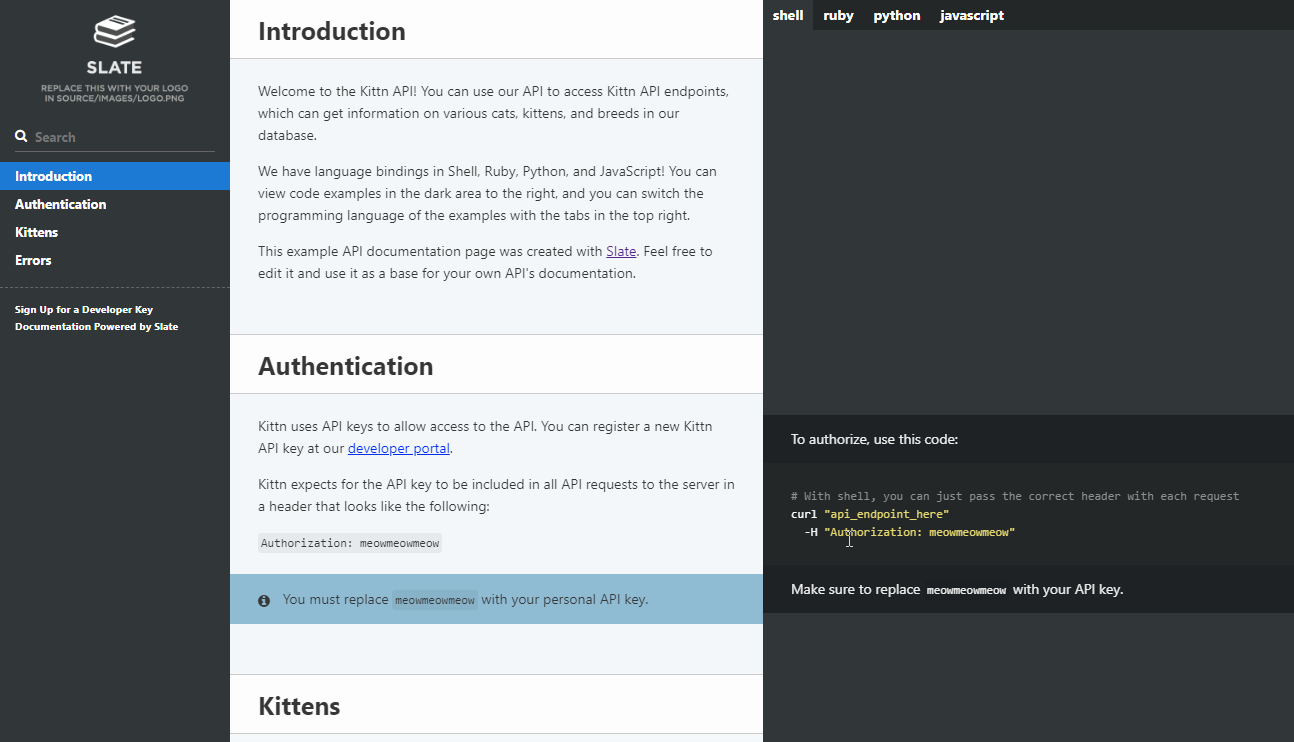The image size is (1294, 742).
Task: Open the Errors sidebar section
Action: 115,260
